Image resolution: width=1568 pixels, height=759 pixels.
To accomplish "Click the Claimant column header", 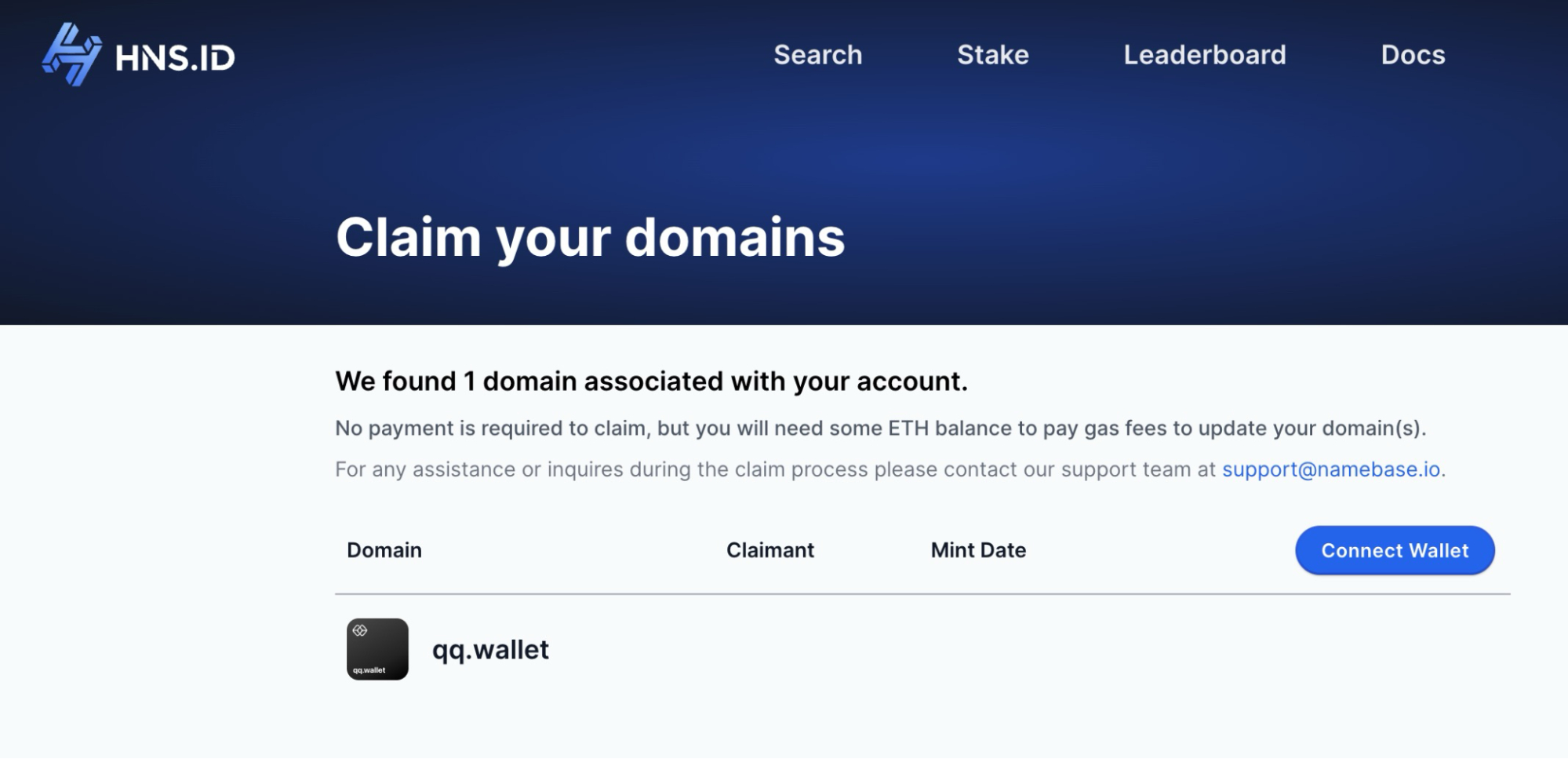I will click(x=769, y=550).
